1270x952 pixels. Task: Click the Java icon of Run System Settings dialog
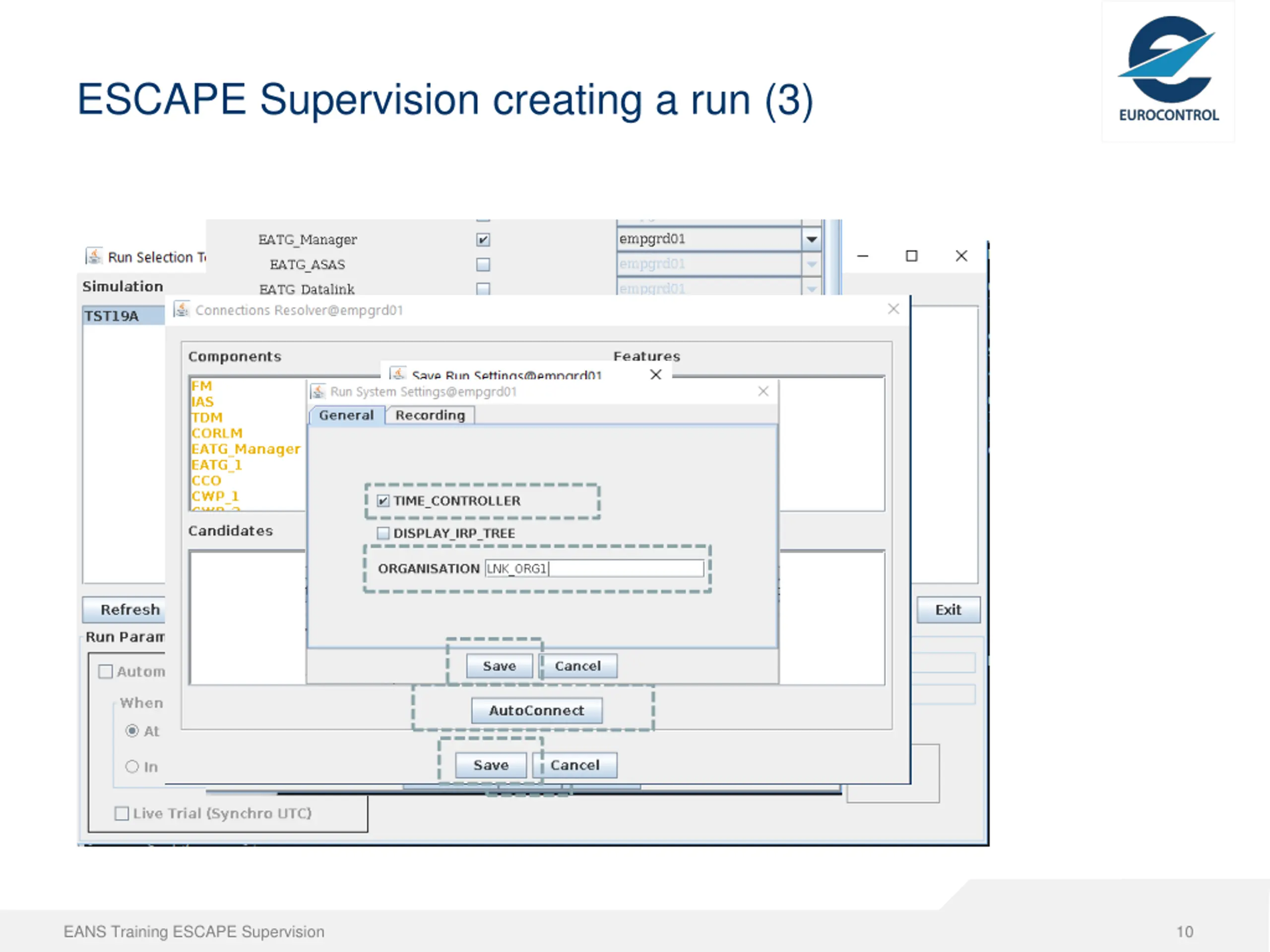pos(317,391)
